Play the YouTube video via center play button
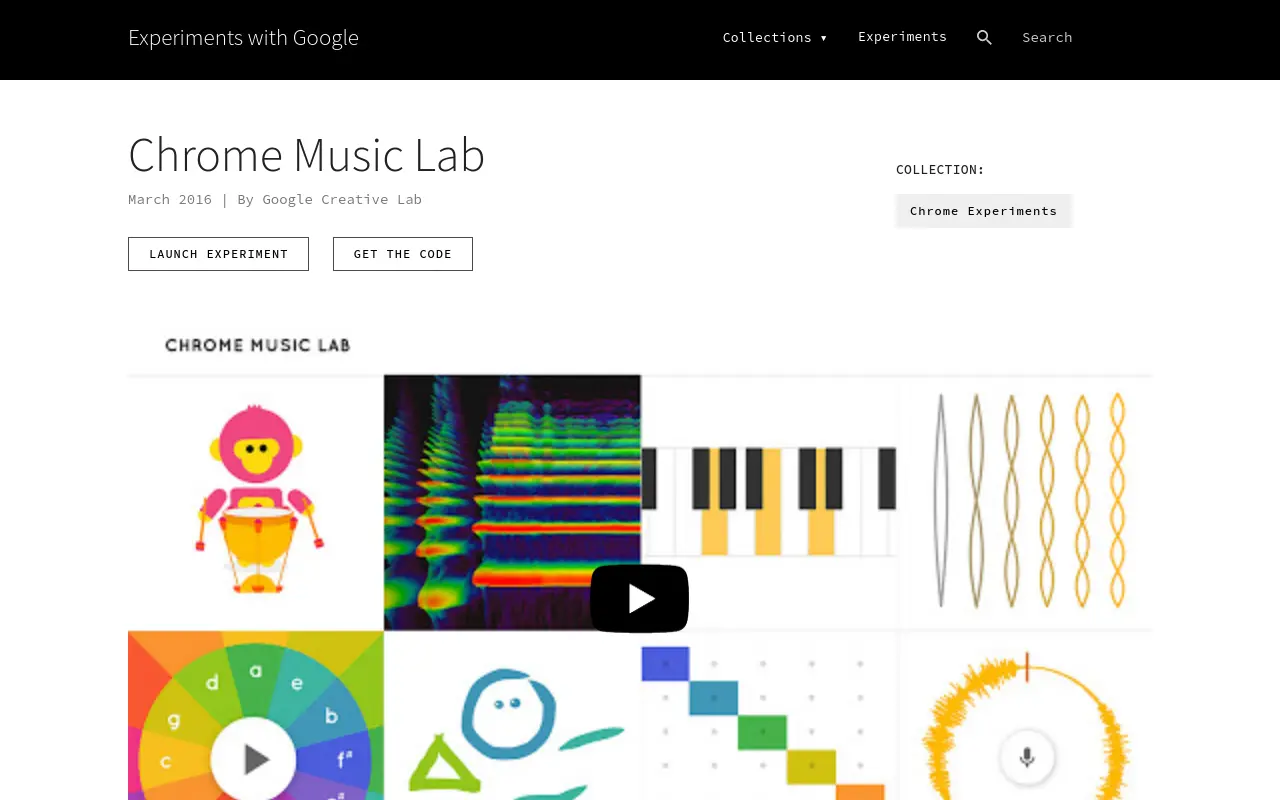 640,598
